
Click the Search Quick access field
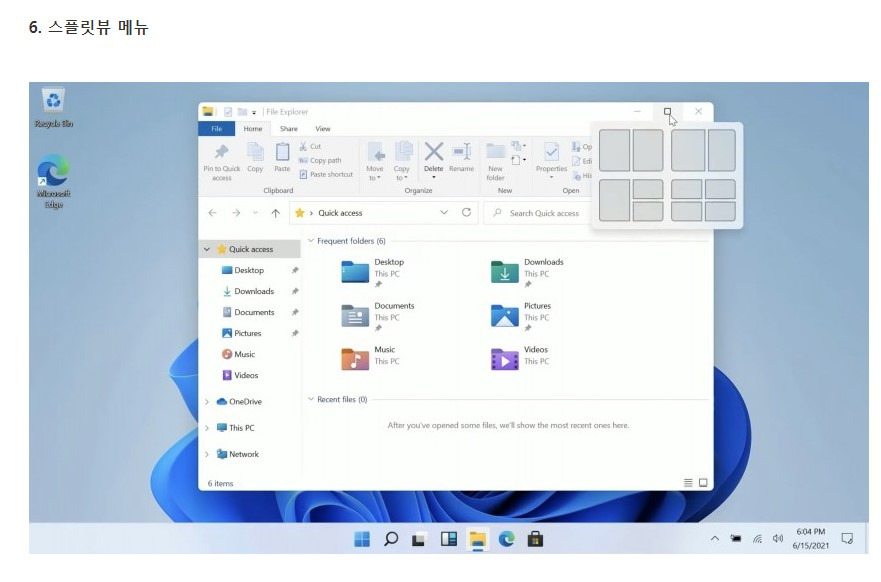pyautogui.click(x=538, y=213)
